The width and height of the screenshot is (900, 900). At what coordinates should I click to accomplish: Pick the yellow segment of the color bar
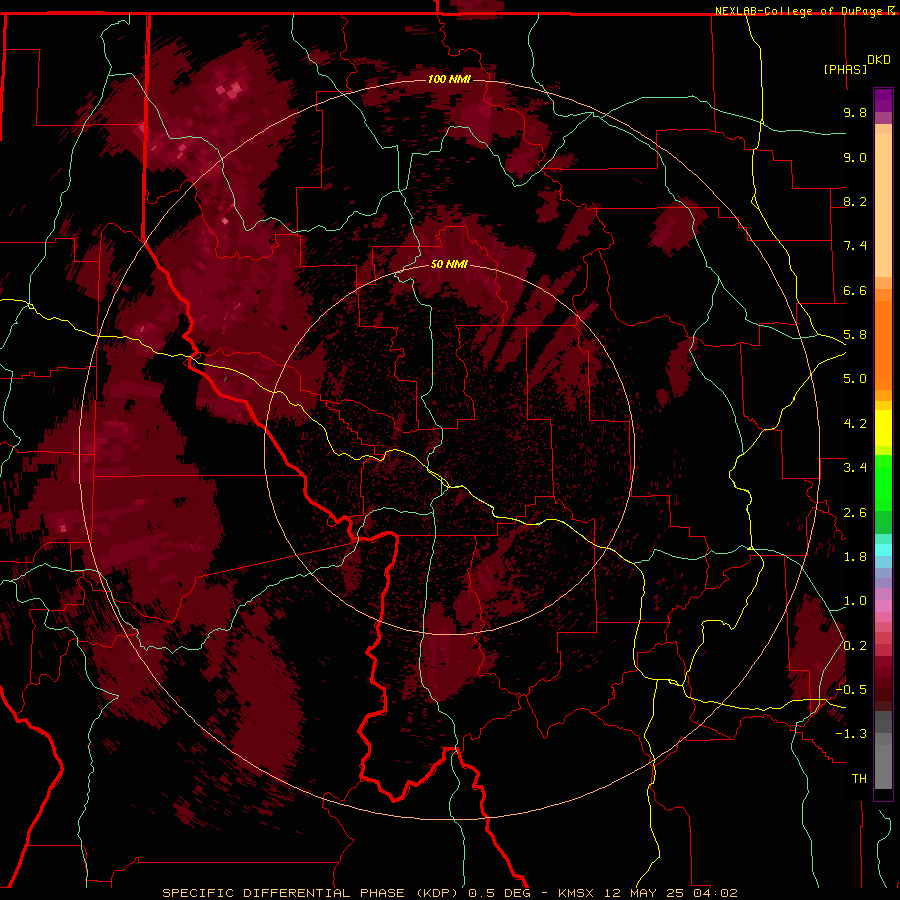883,428
